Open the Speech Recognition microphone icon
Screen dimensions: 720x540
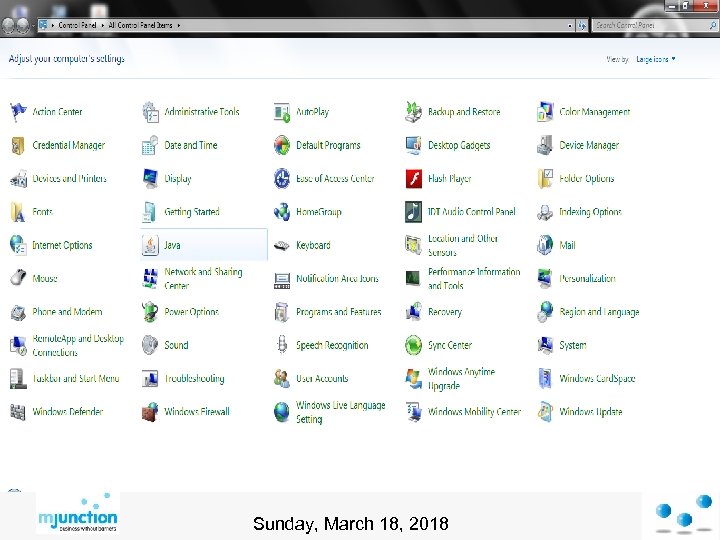coord(282,345)
